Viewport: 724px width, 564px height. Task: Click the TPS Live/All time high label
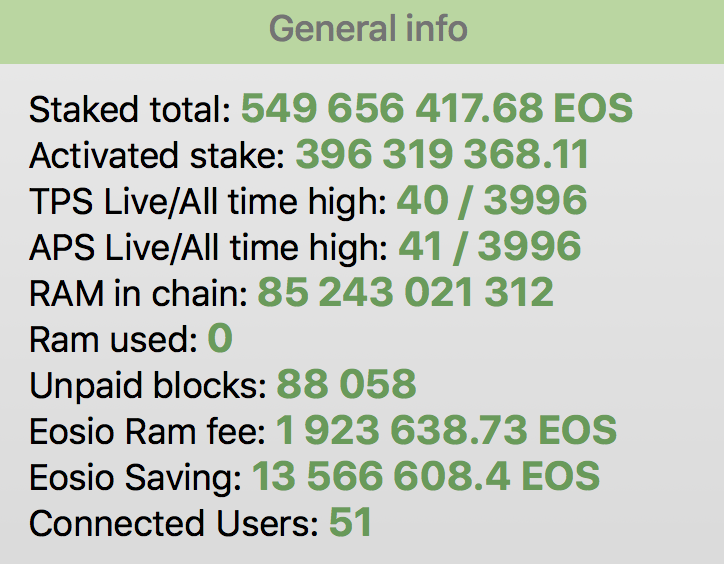[208, 201]
